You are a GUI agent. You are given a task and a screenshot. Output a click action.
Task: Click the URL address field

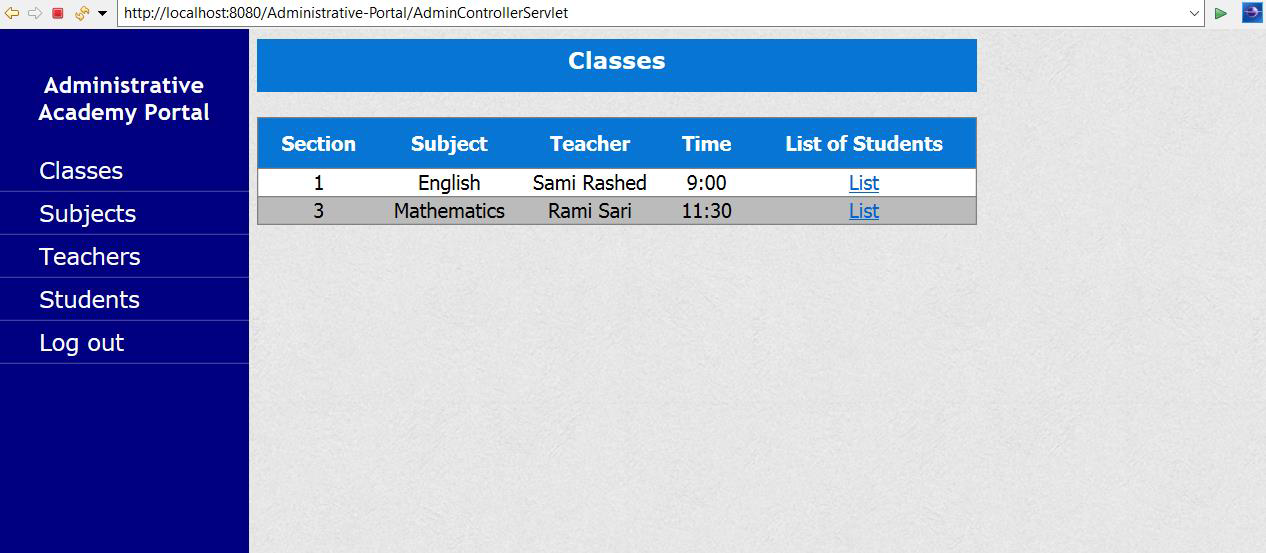coord(650,13)
